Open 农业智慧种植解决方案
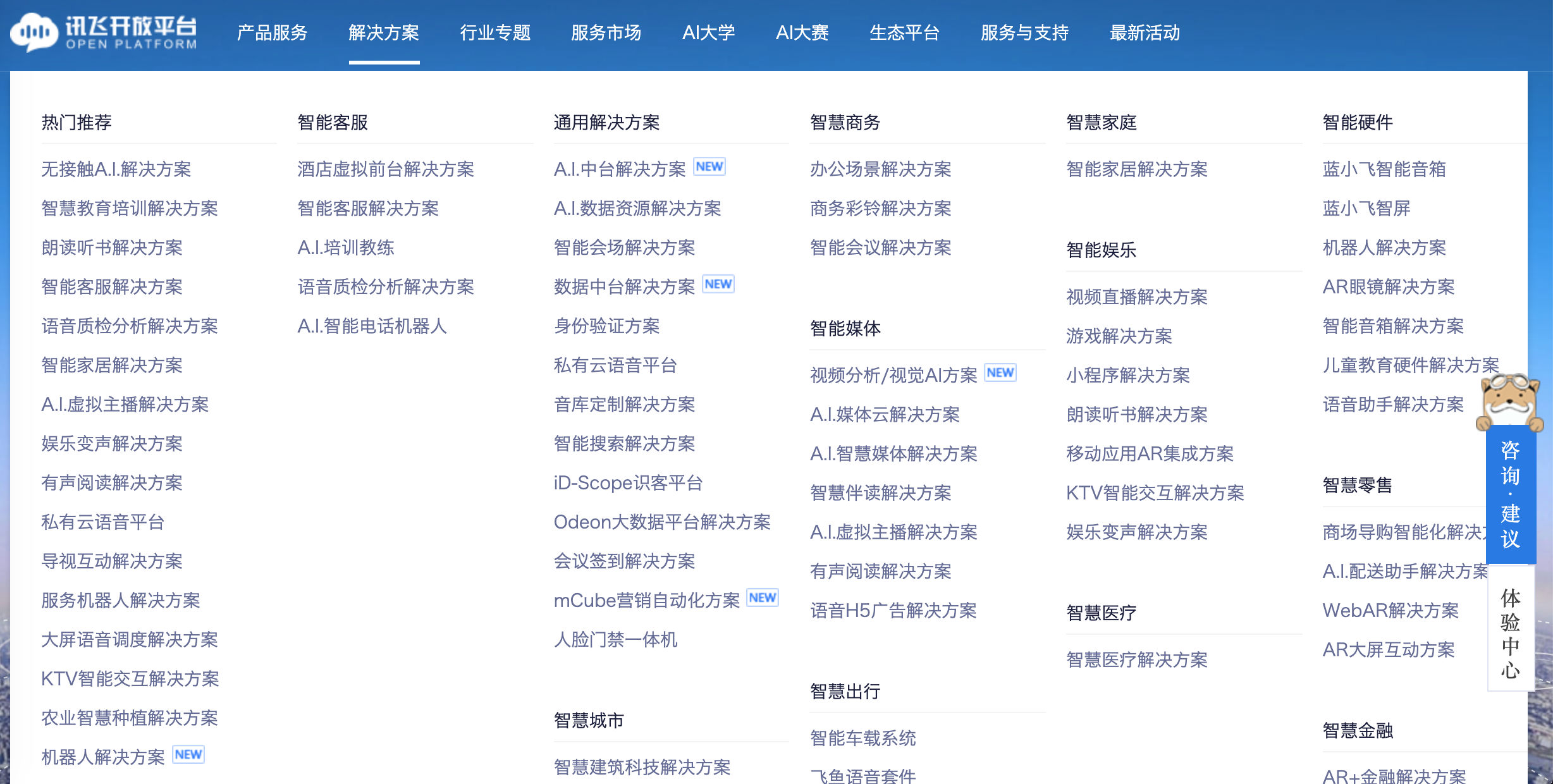Screen dimensions: 1553x784 [x=130, y=718]
